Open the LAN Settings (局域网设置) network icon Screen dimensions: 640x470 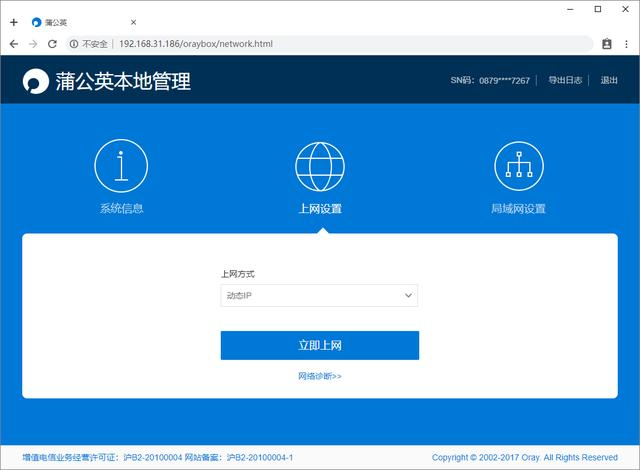pos(518,166)
